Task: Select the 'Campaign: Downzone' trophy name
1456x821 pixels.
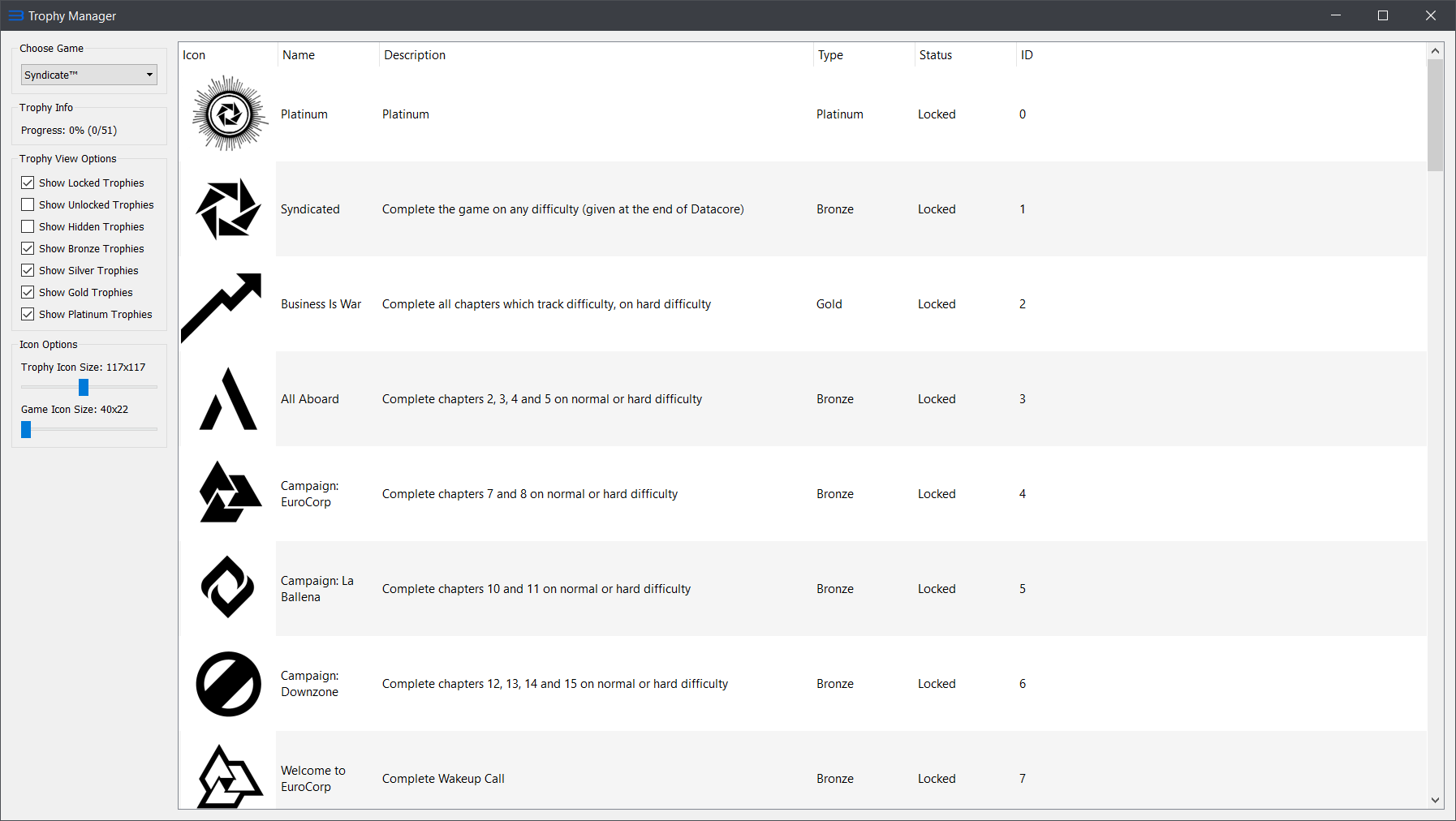Action: 310,684
